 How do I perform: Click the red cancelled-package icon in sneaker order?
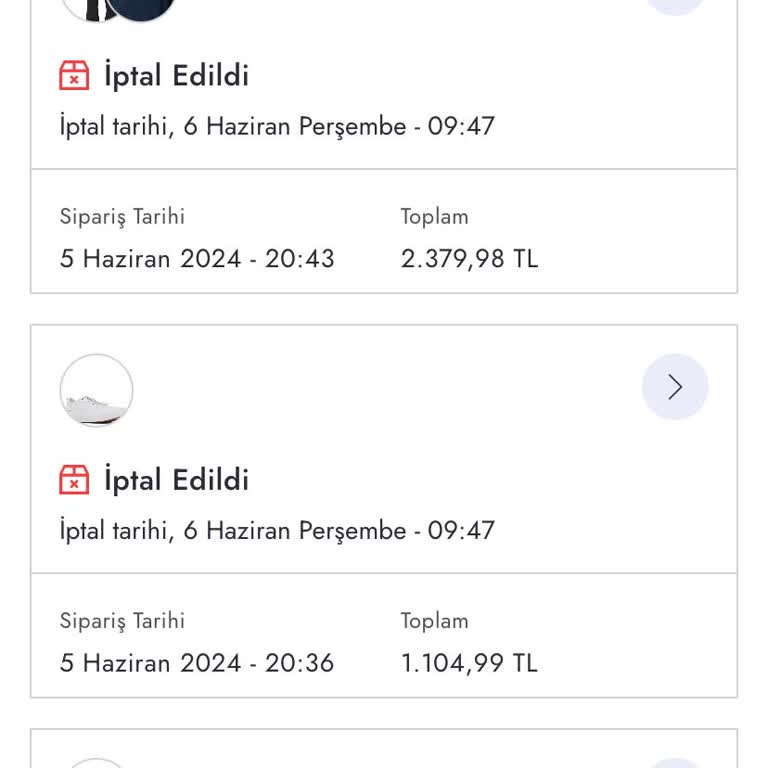74,480
